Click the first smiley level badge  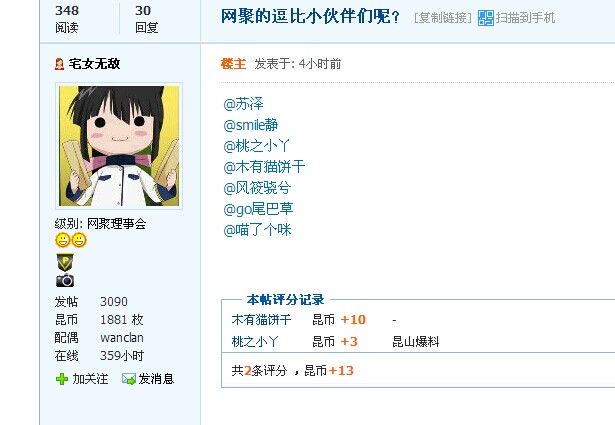pyautogui.click(x=63, y=240)
